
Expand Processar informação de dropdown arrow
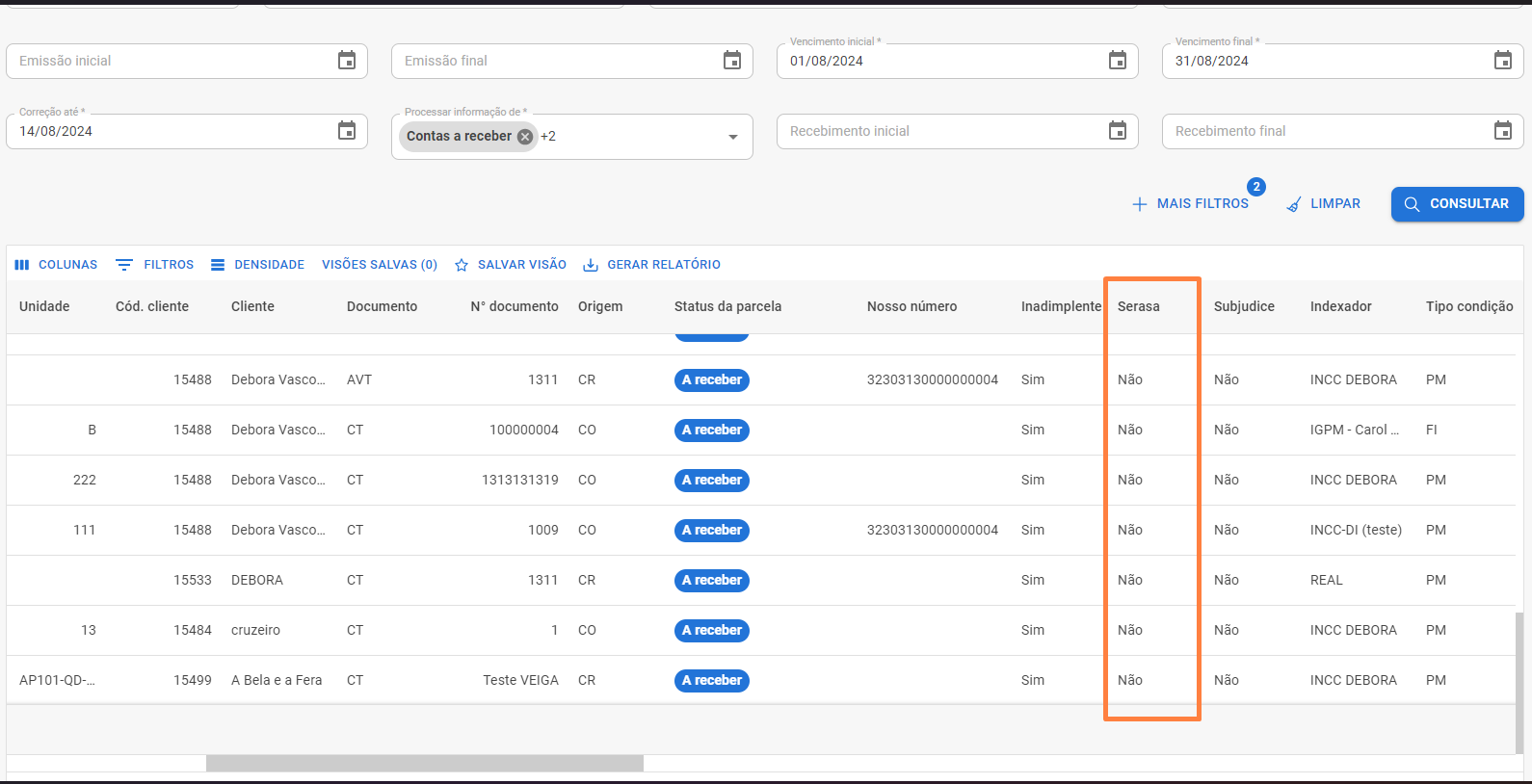click(x=733, y=137)
